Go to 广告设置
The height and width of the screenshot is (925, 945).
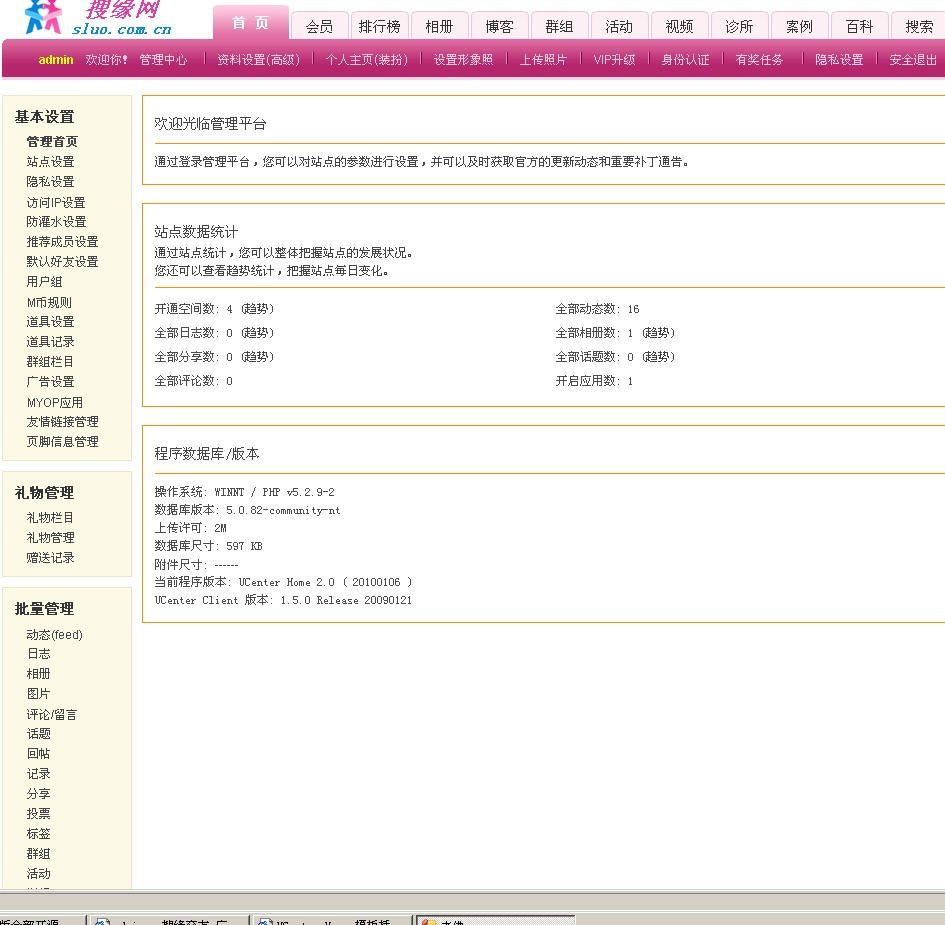point(51,381)
